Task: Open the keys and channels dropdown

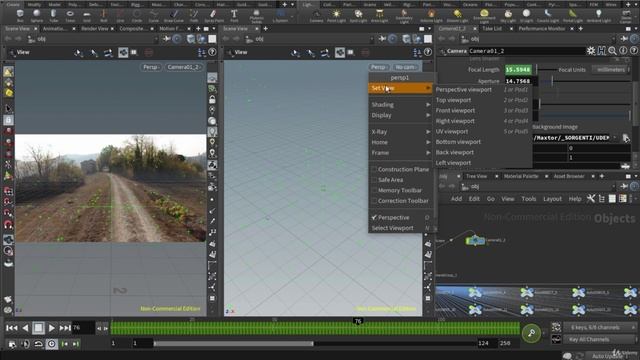Action: coord(600,327)
